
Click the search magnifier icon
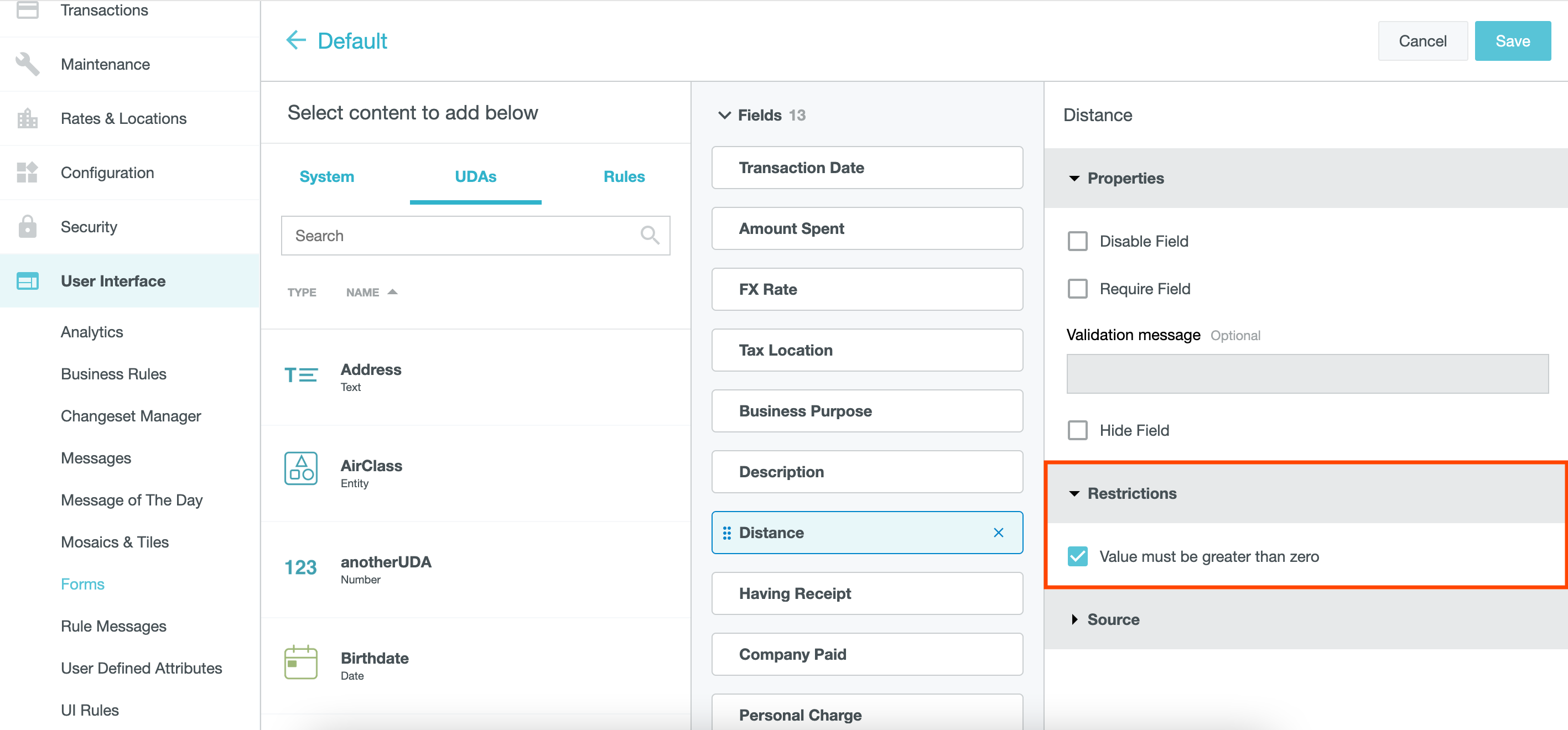650,236
